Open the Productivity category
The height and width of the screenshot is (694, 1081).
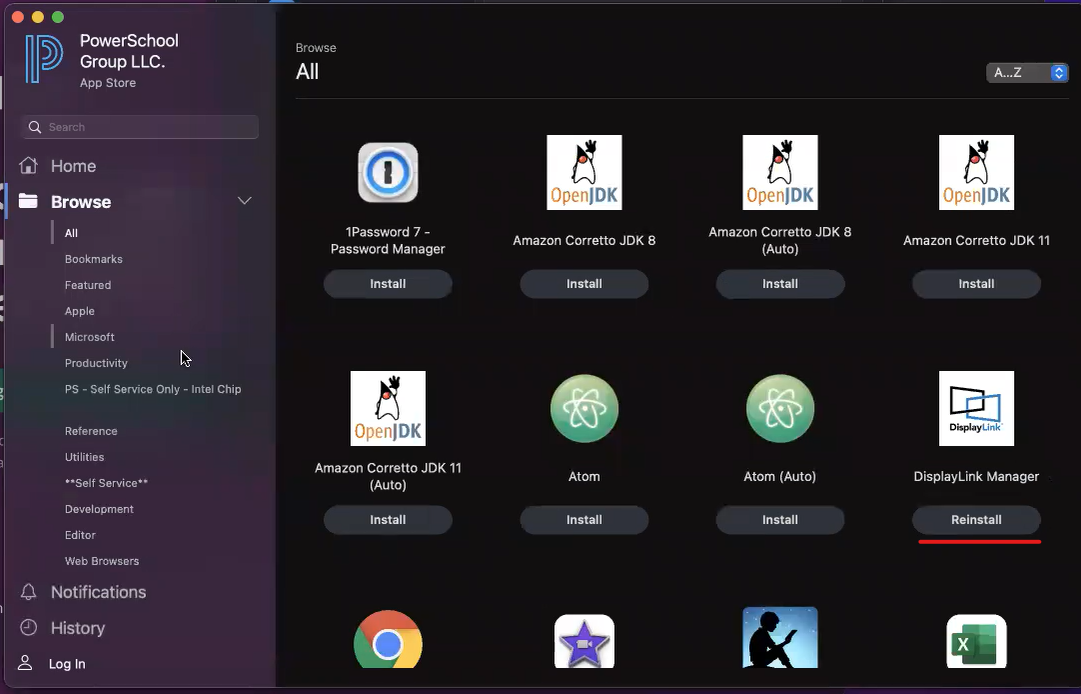pos(96,363)
